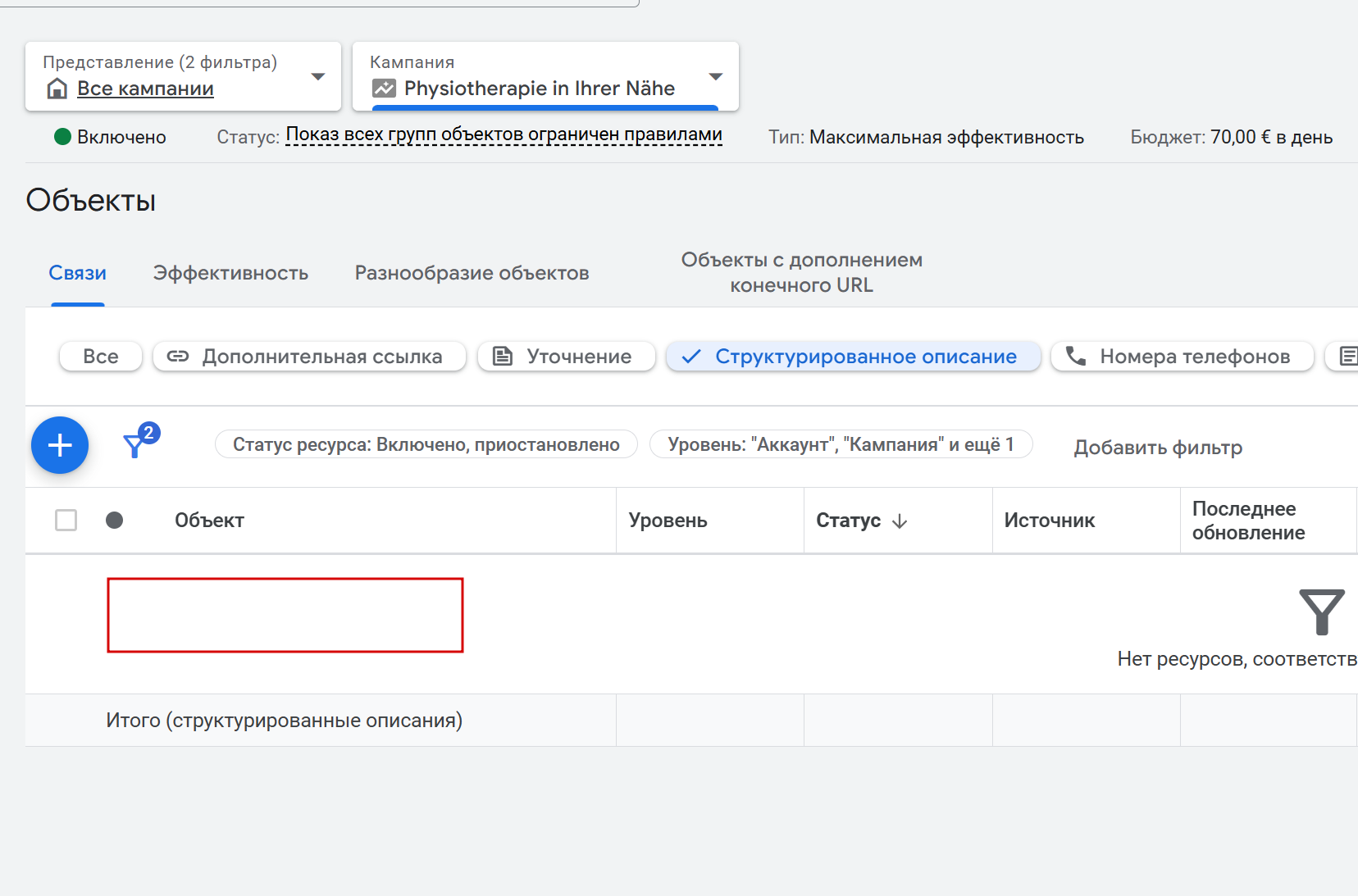
Task: Toggle the select-all checkbox in table header
Action: [x=66, y=521]
